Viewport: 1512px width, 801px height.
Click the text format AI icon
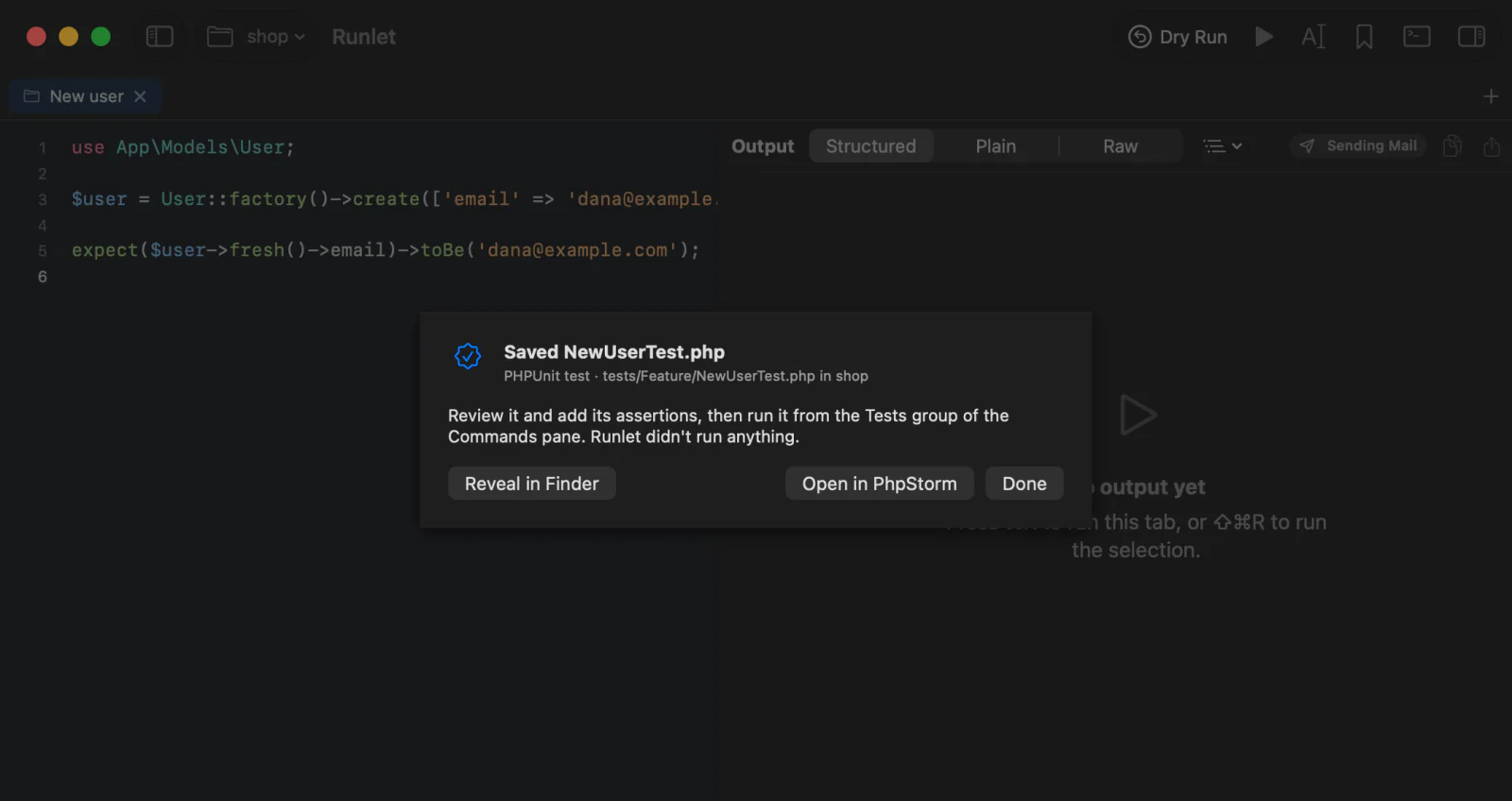coord(1314,37)
